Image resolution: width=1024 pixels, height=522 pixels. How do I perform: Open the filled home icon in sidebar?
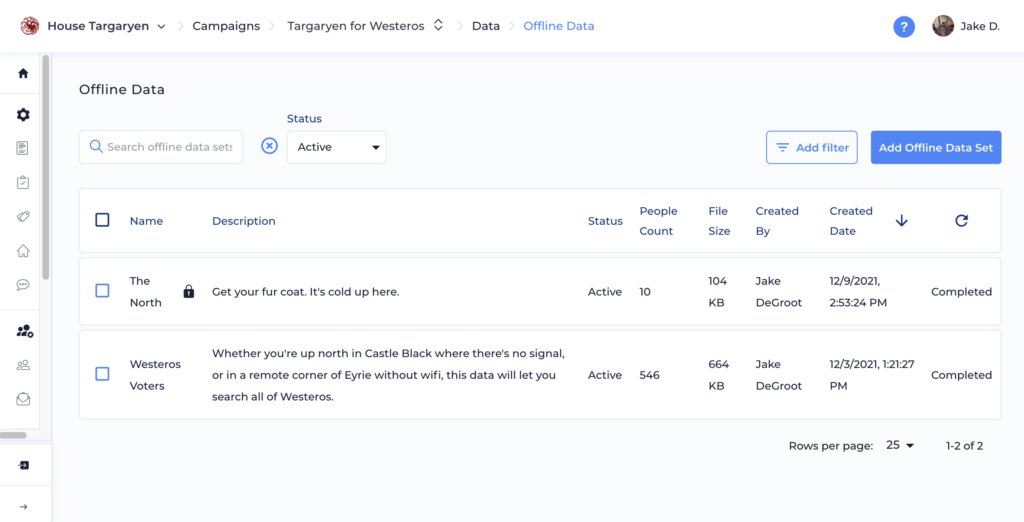23,73
